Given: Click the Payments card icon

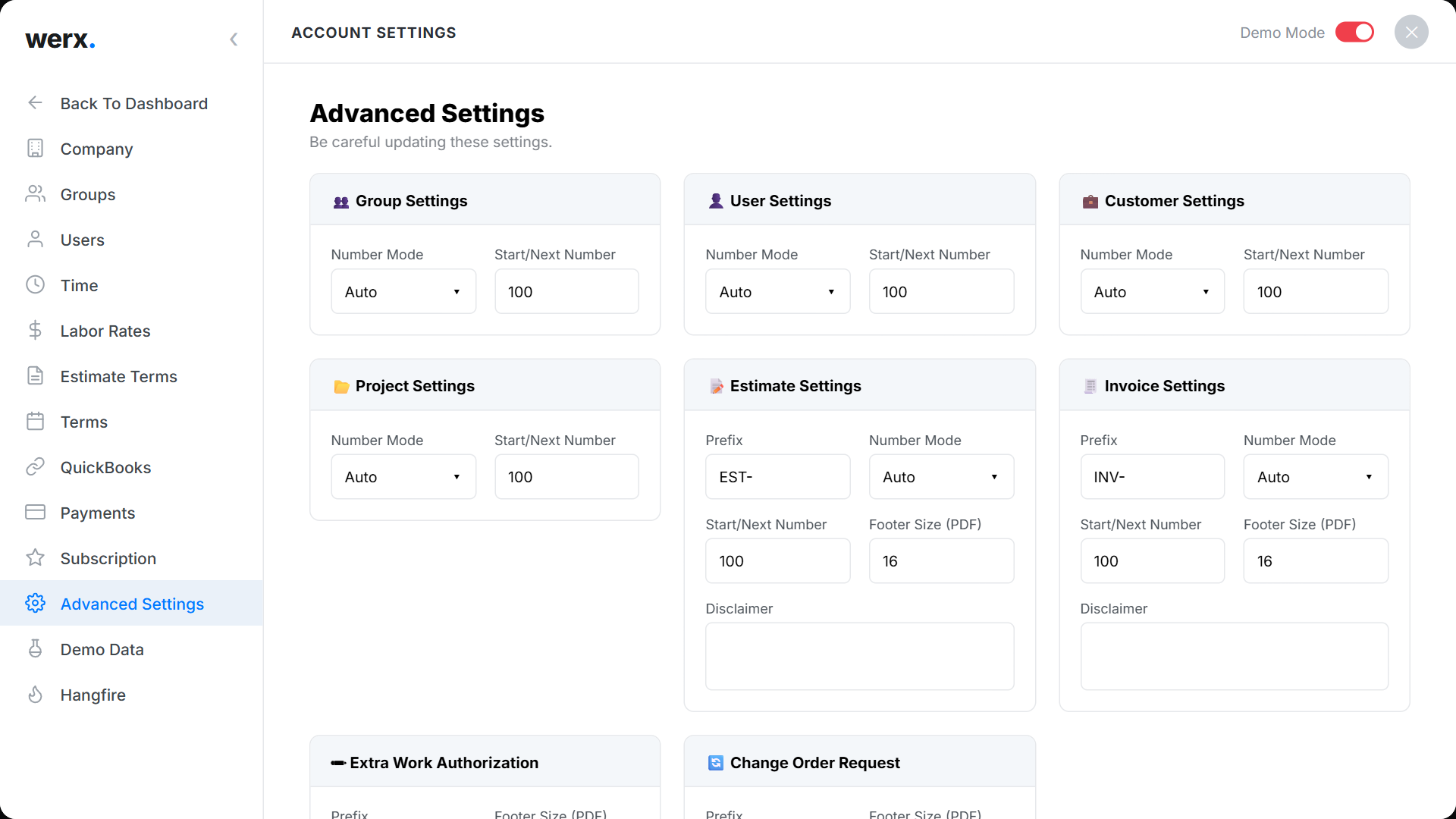Looking at the screenshot, I should click(x=35, y=513).
